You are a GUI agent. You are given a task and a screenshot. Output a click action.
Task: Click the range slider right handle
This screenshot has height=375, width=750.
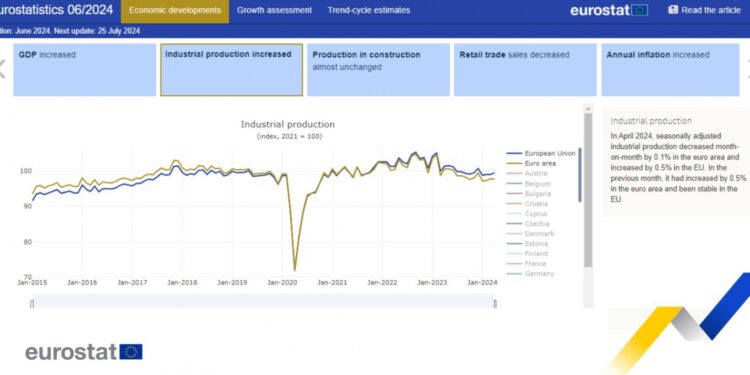tap(495, 304)
